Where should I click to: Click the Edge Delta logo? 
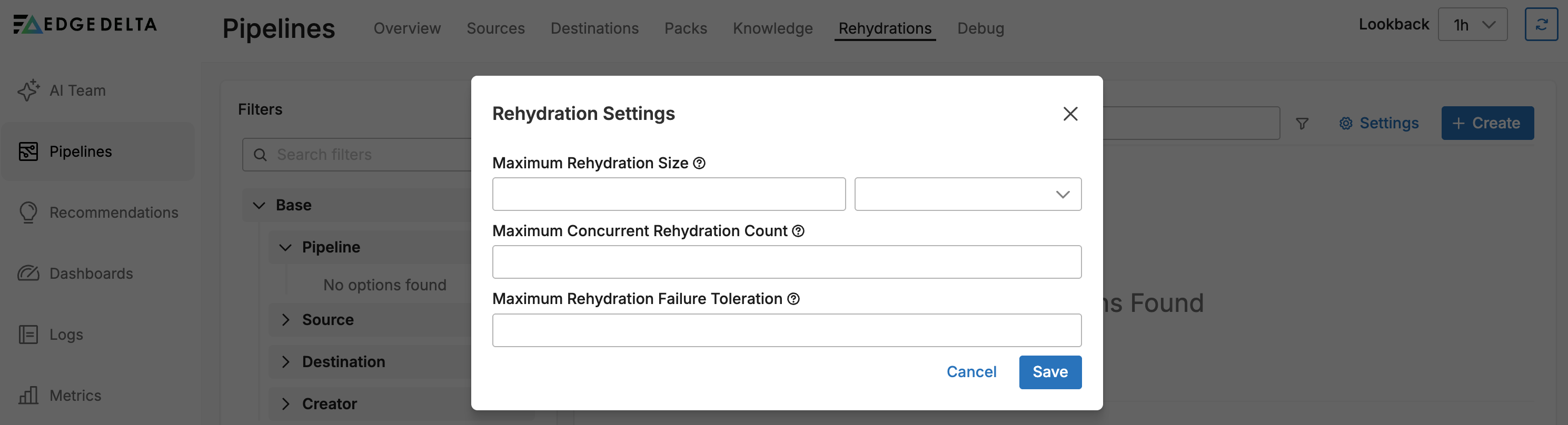(x=85, y=24)
